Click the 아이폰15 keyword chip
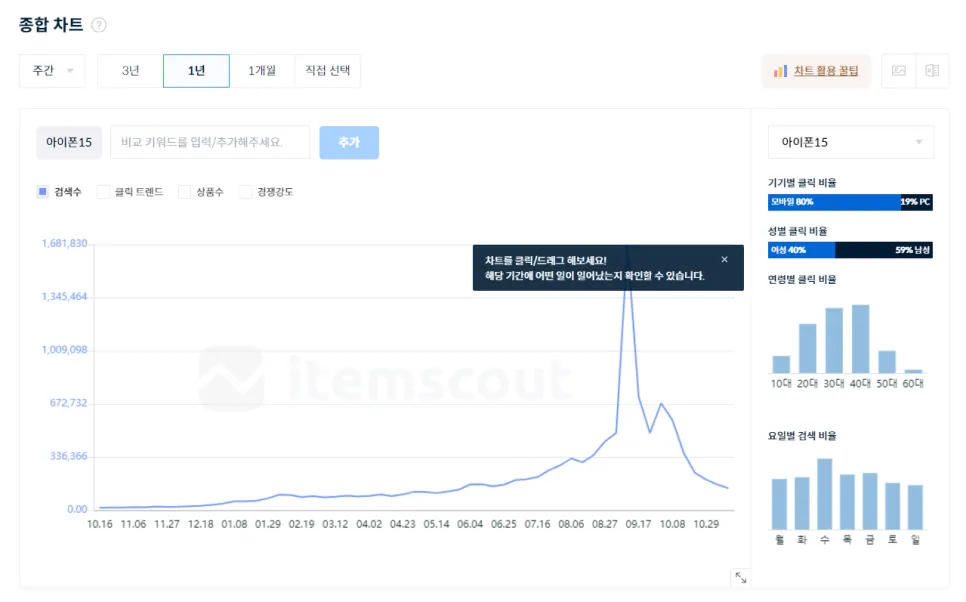The height and width of the screenshot is (602, 966). [69, 142]
